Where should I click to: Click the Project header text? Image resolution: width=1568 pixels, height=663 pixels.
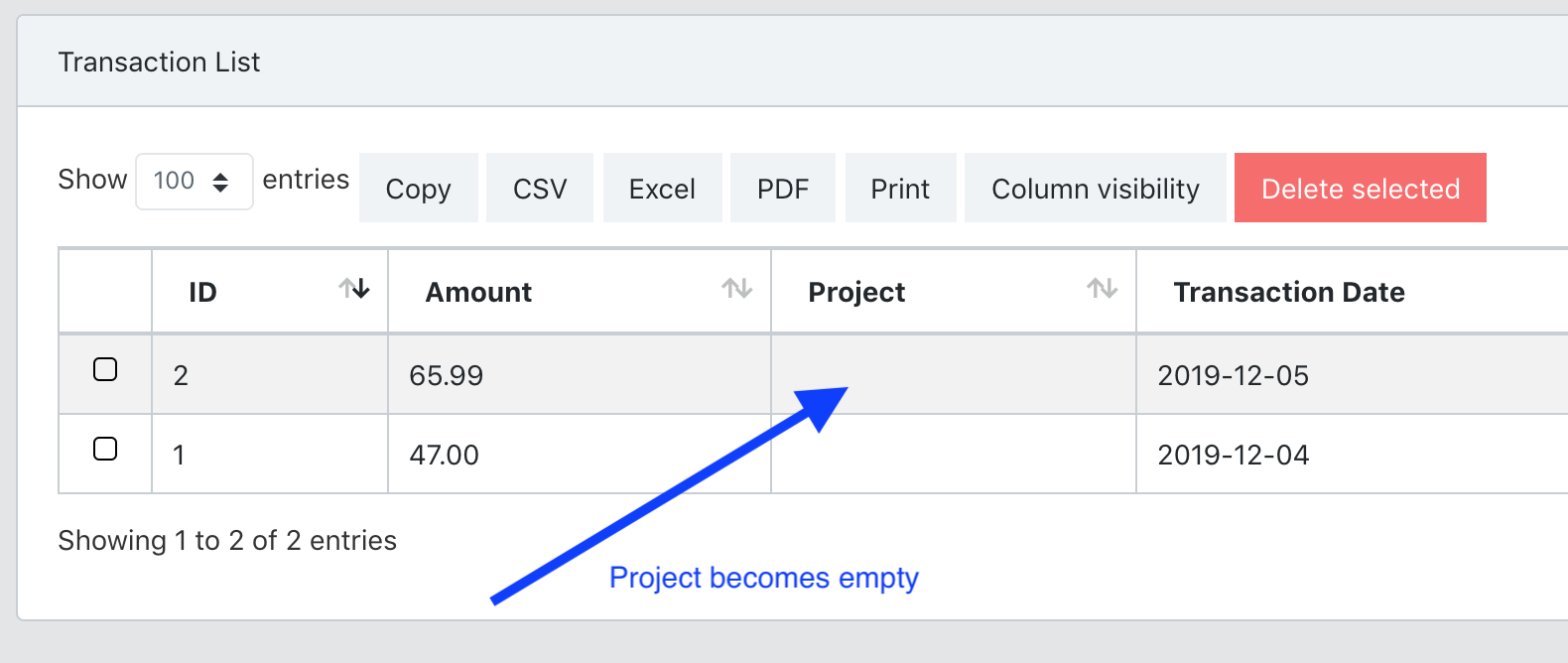pos(856,293)
